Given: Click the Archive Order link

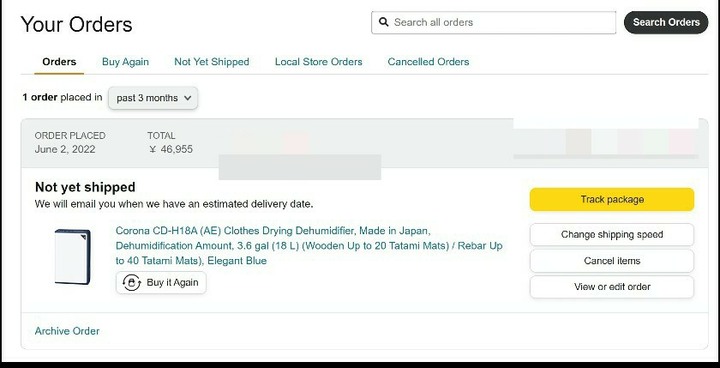Looking at the screenshot, I should pyautogui.click(x=67, y=331).
